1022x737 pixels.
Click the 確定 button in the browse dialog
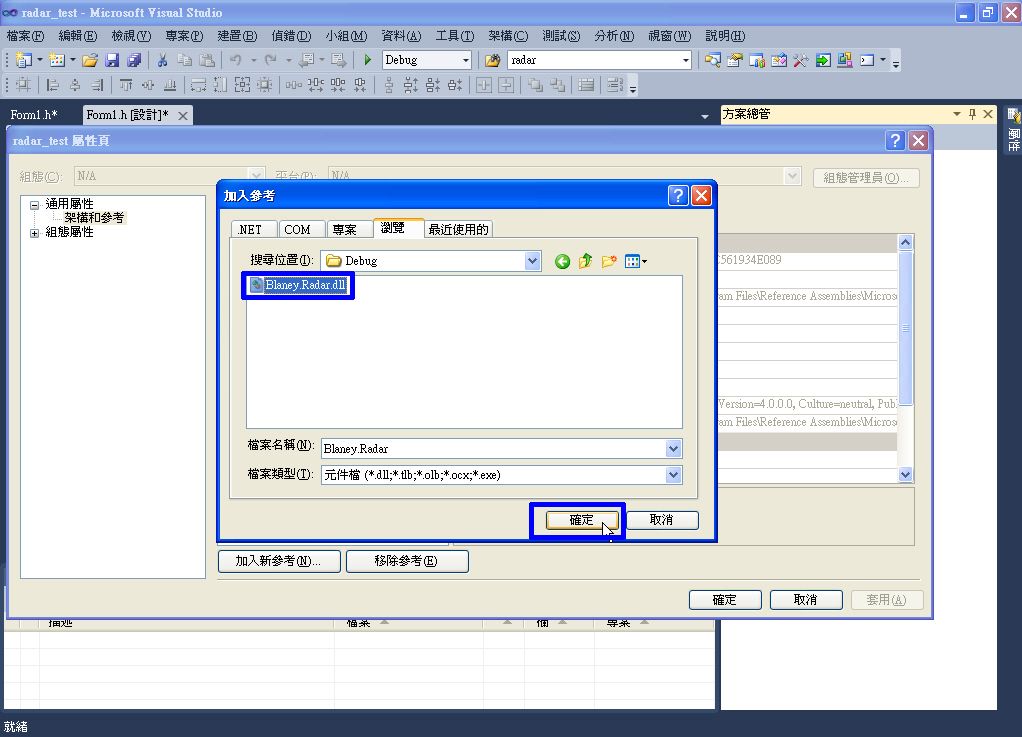[x=577, y=519]
